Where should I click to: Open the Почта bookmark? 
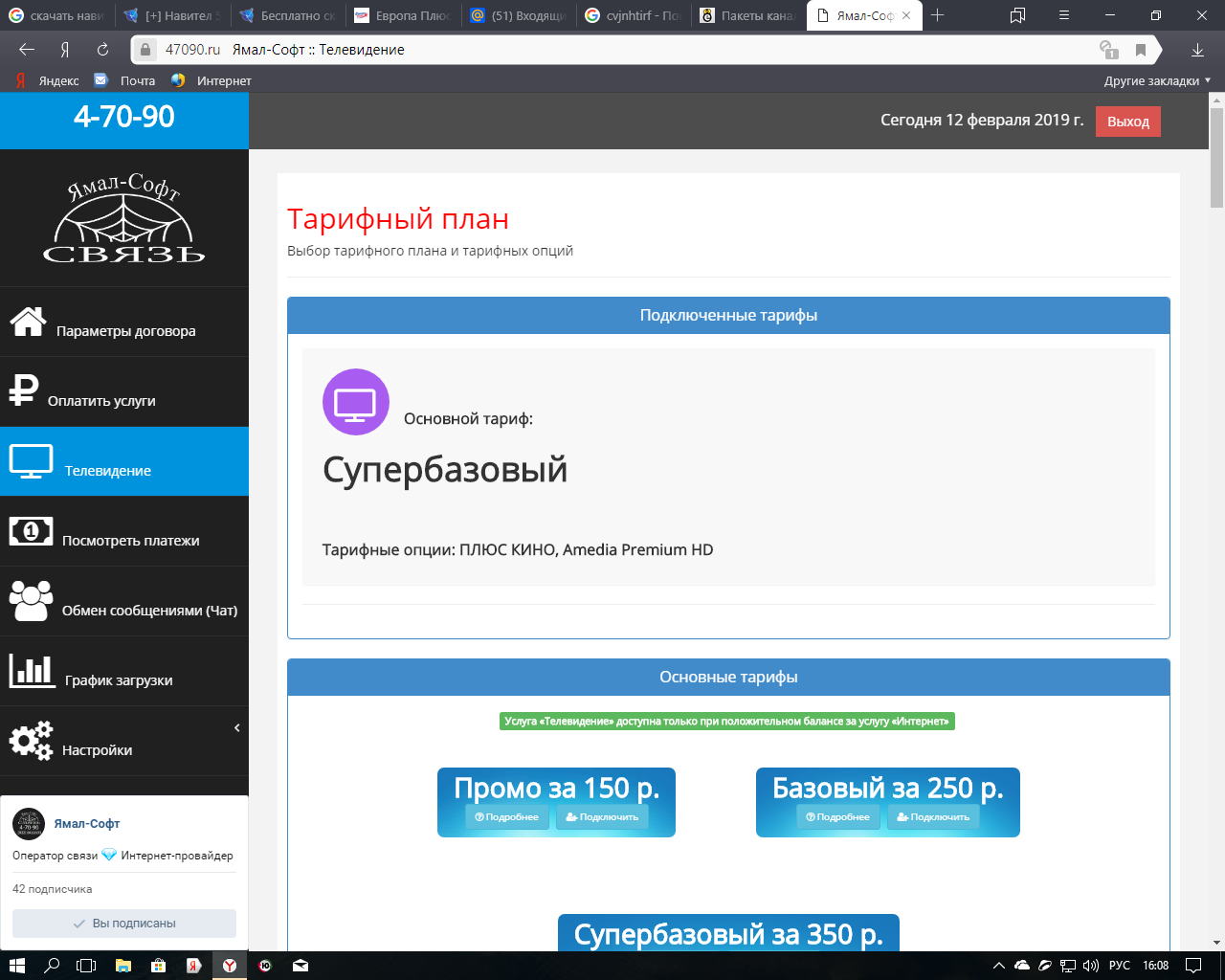click(x=125, y=80)
